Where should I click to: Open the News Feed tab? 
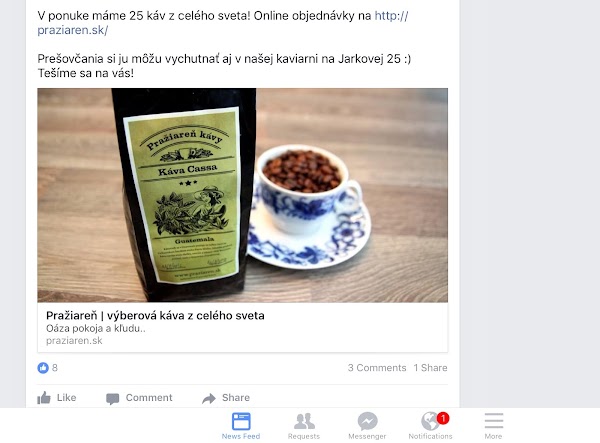coord(241,426)
